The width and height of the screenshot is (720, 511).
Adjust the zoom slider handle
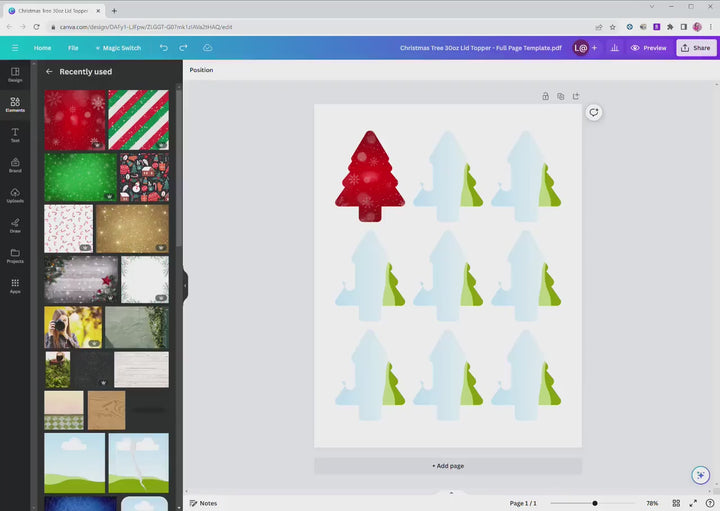[595, 503]
